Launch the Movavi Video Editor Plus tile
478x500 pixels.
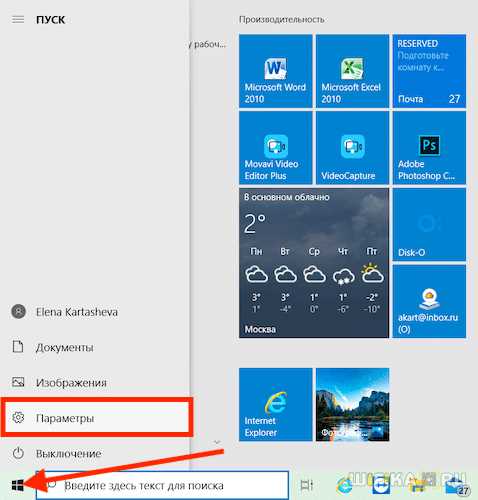[x=275, y=148]
